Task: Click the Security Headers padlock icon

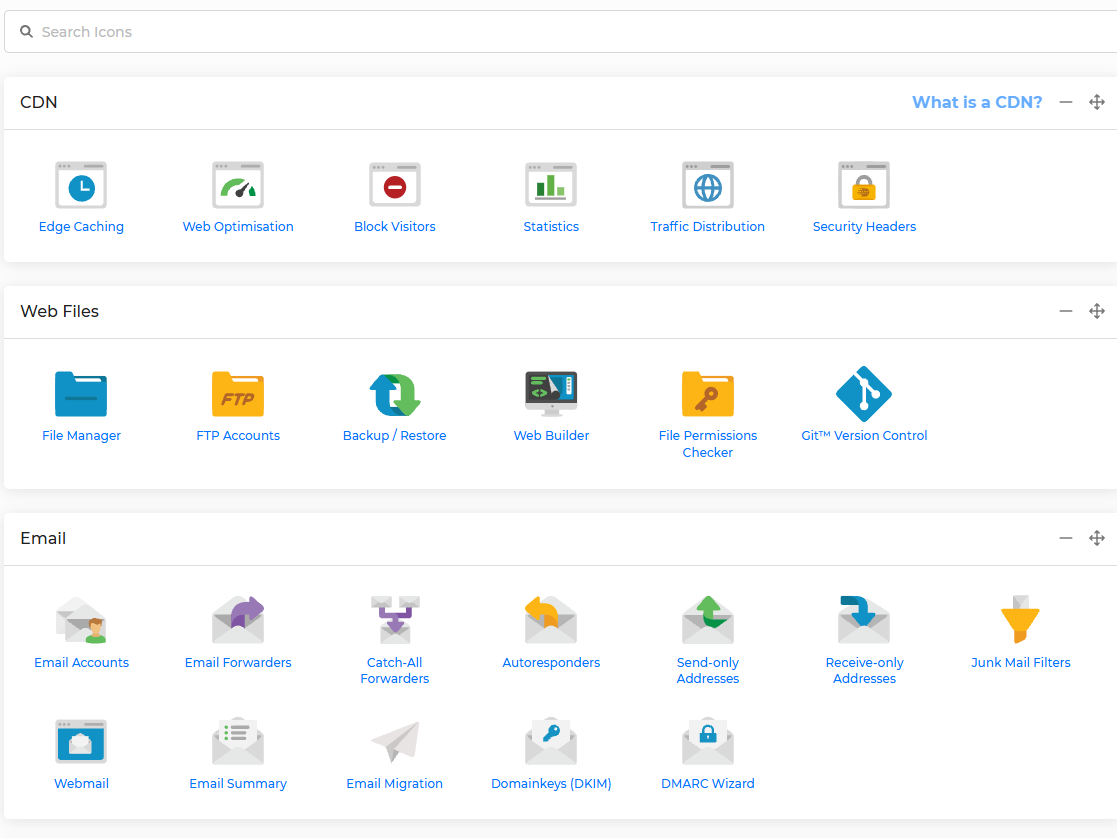Action: tap(864, 185)
